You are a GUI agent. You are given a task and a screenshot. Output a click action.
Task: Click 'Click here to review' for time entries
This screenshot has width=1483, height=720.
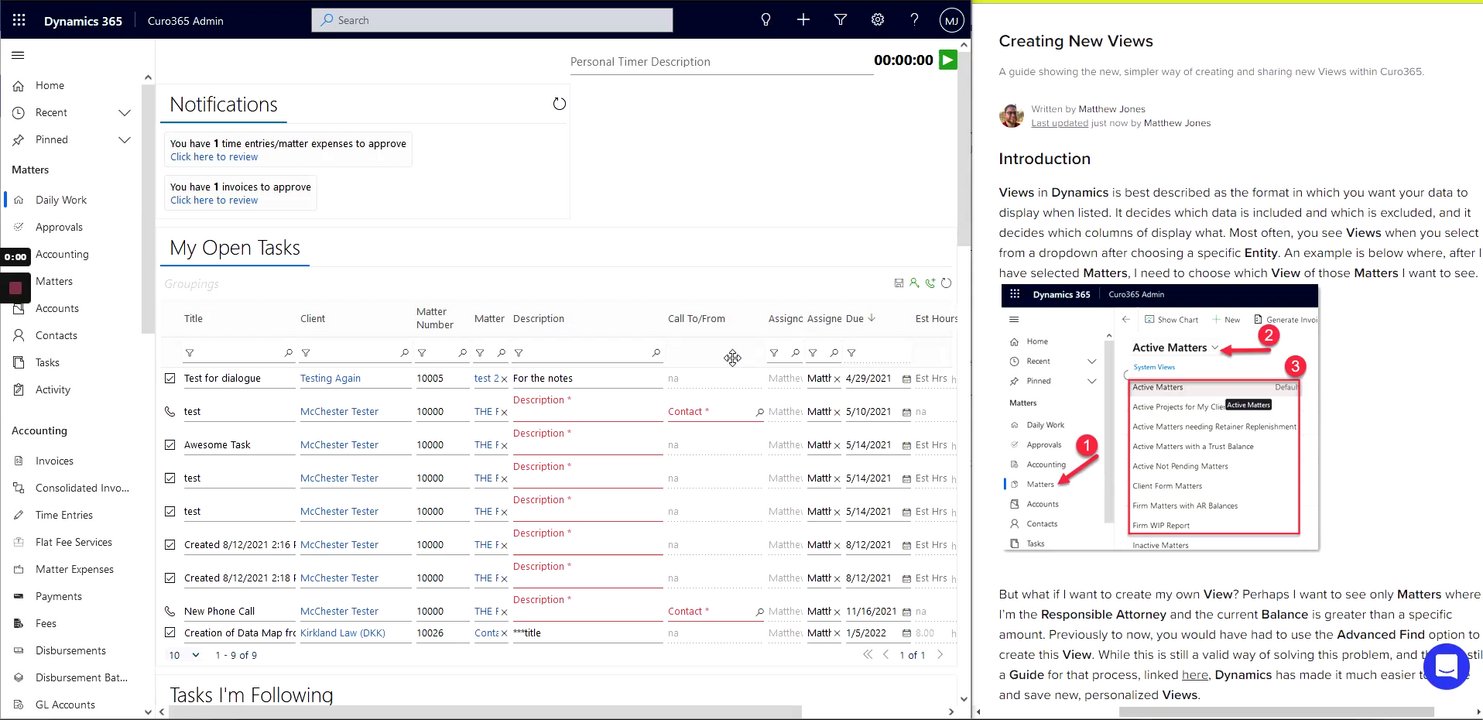pos(214,157)
